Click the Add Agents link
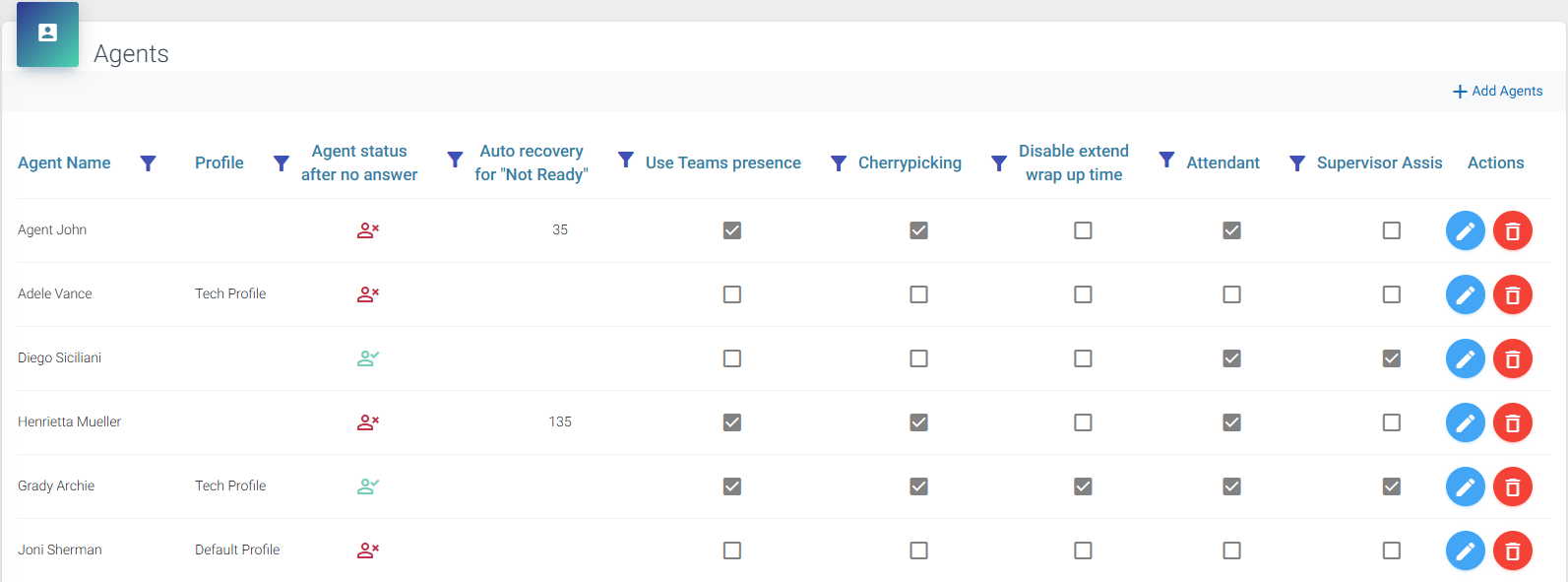Screen dimensions: 1568x582 coord(1497,91)
